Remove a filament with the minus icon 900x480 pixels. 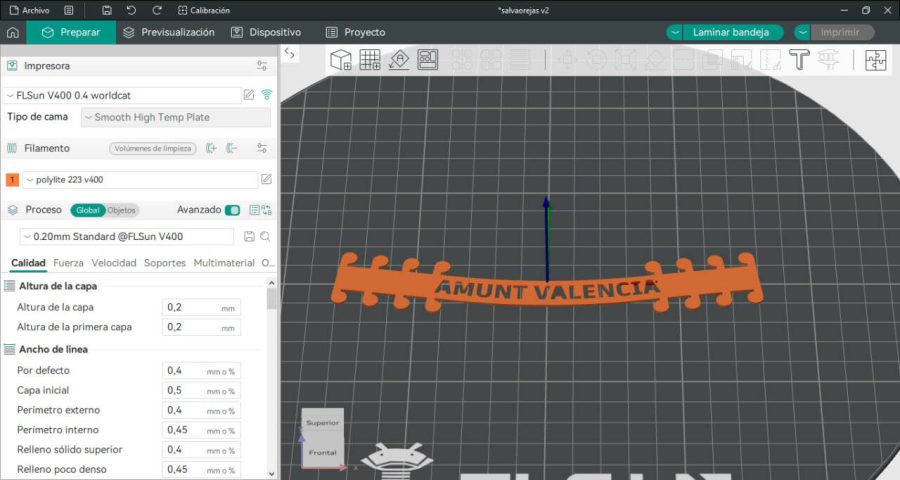pyautogui.click(x=231, y=148)
